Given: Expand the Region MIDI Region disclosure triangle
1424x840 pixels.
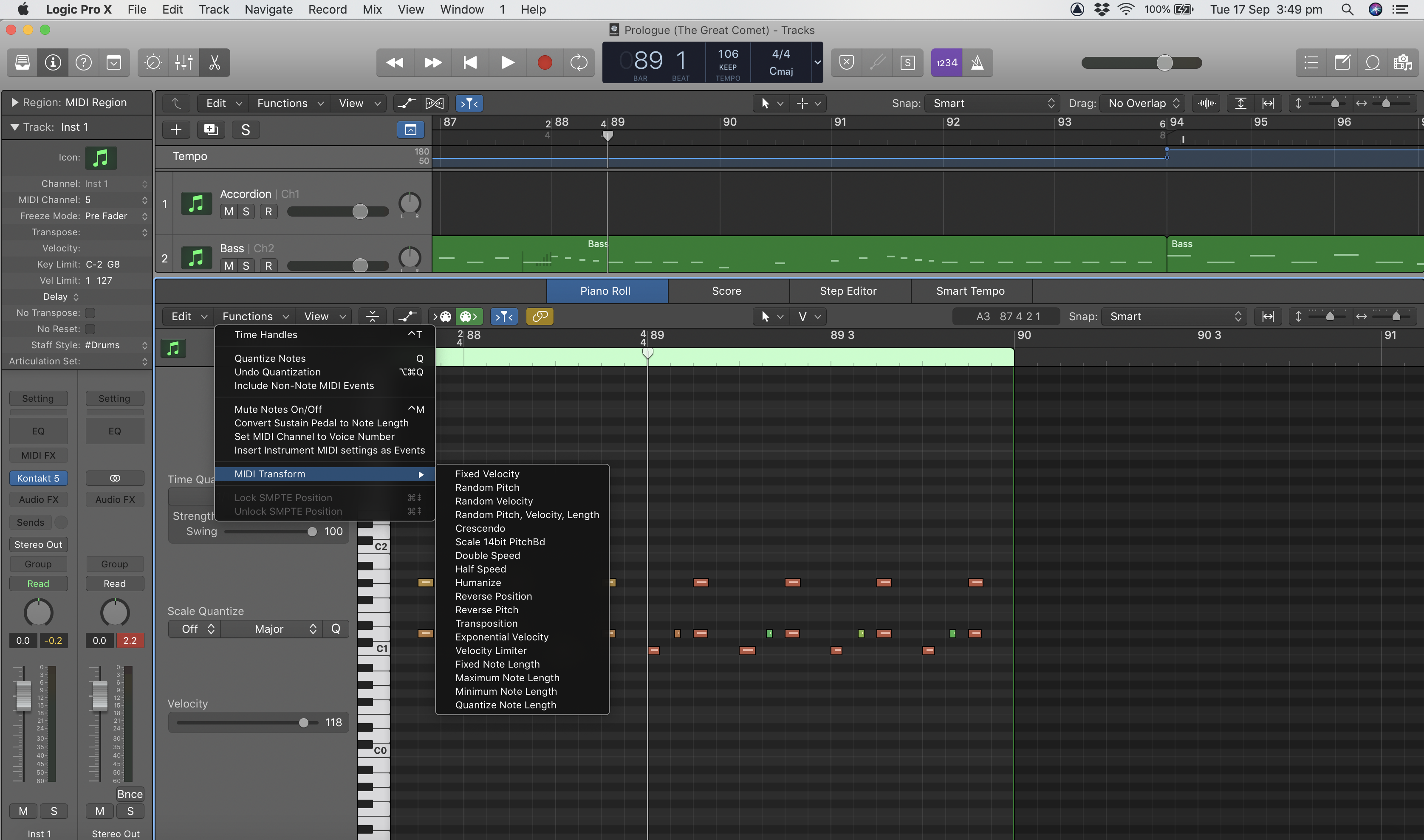Looking at the screenshot, I should (x=15, y=102).
